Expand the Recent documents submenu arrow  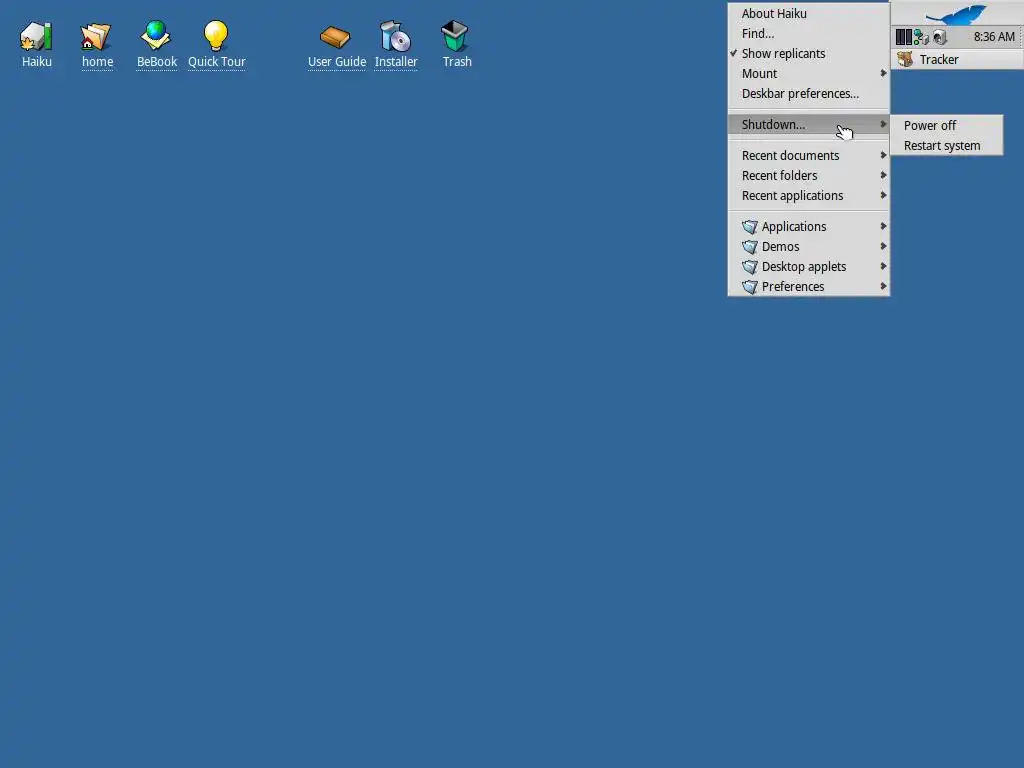(883, 155)
